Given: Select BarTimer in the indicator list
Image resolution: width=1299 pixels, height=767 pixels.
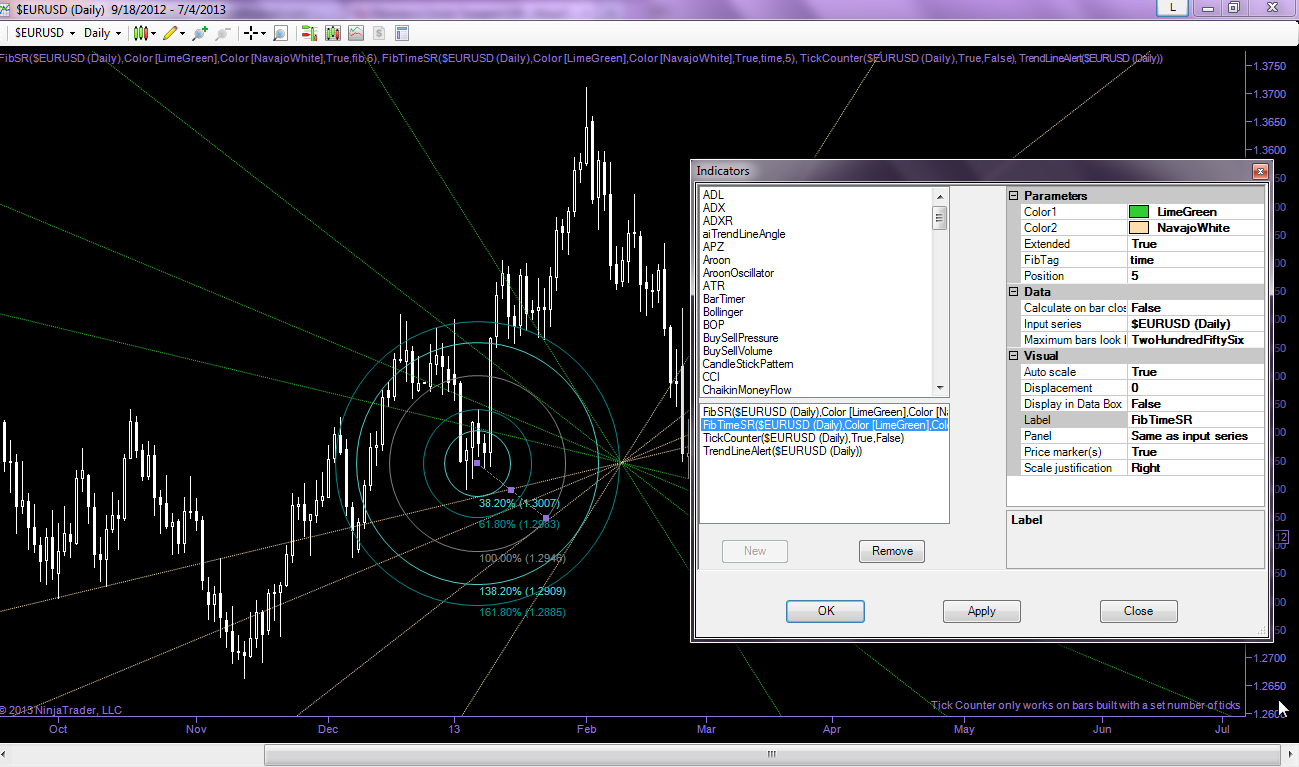Looking at the screenshot, I should (724, 299).
